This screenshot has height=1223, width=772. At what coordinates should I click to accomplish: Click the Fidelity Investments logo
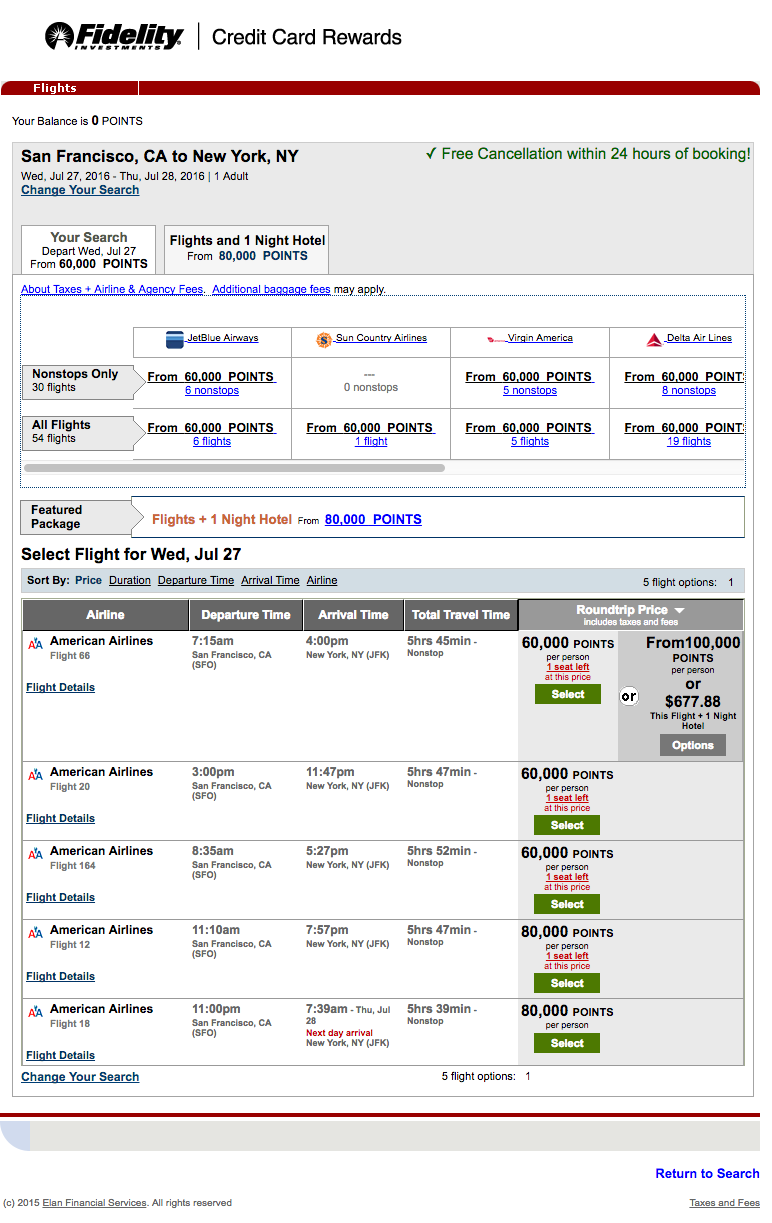pos(114,37)
